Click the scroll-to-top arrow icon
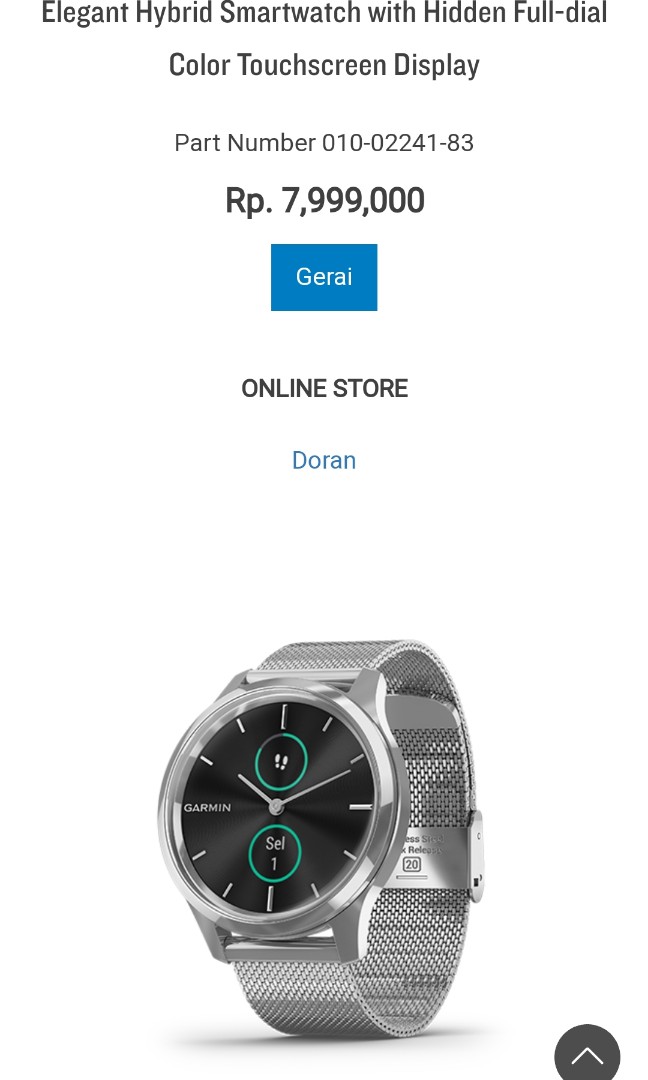The image size is (648, 1080). click(x=587, y=1054)
